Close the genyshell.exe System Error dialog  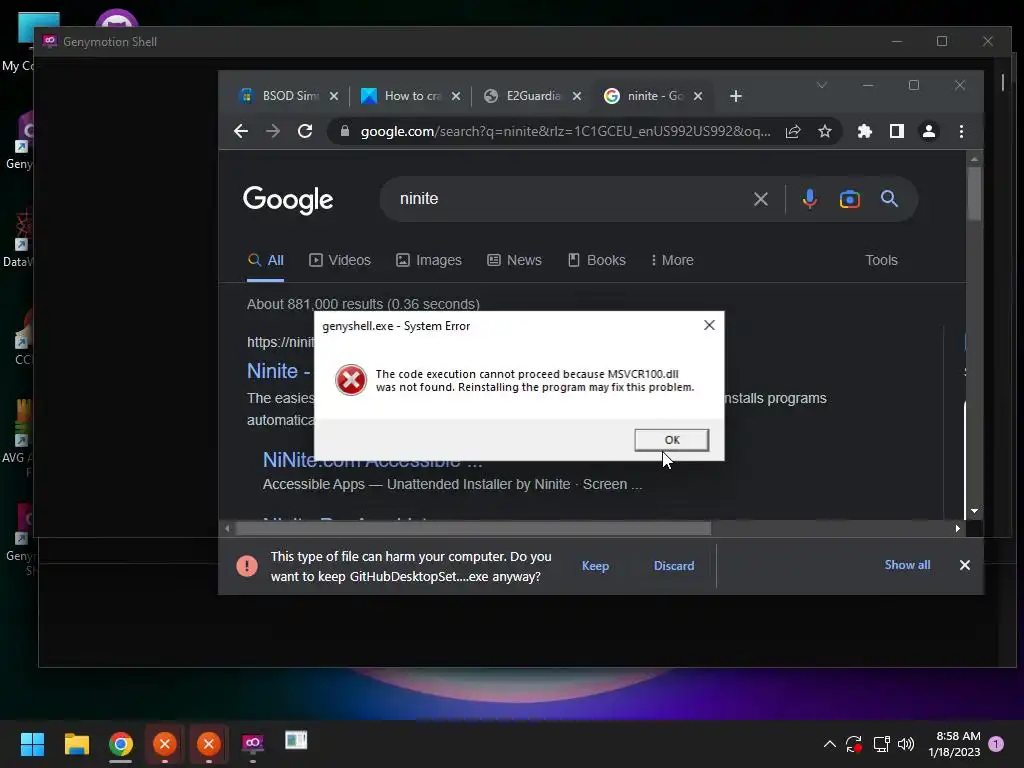click(709, 325)
